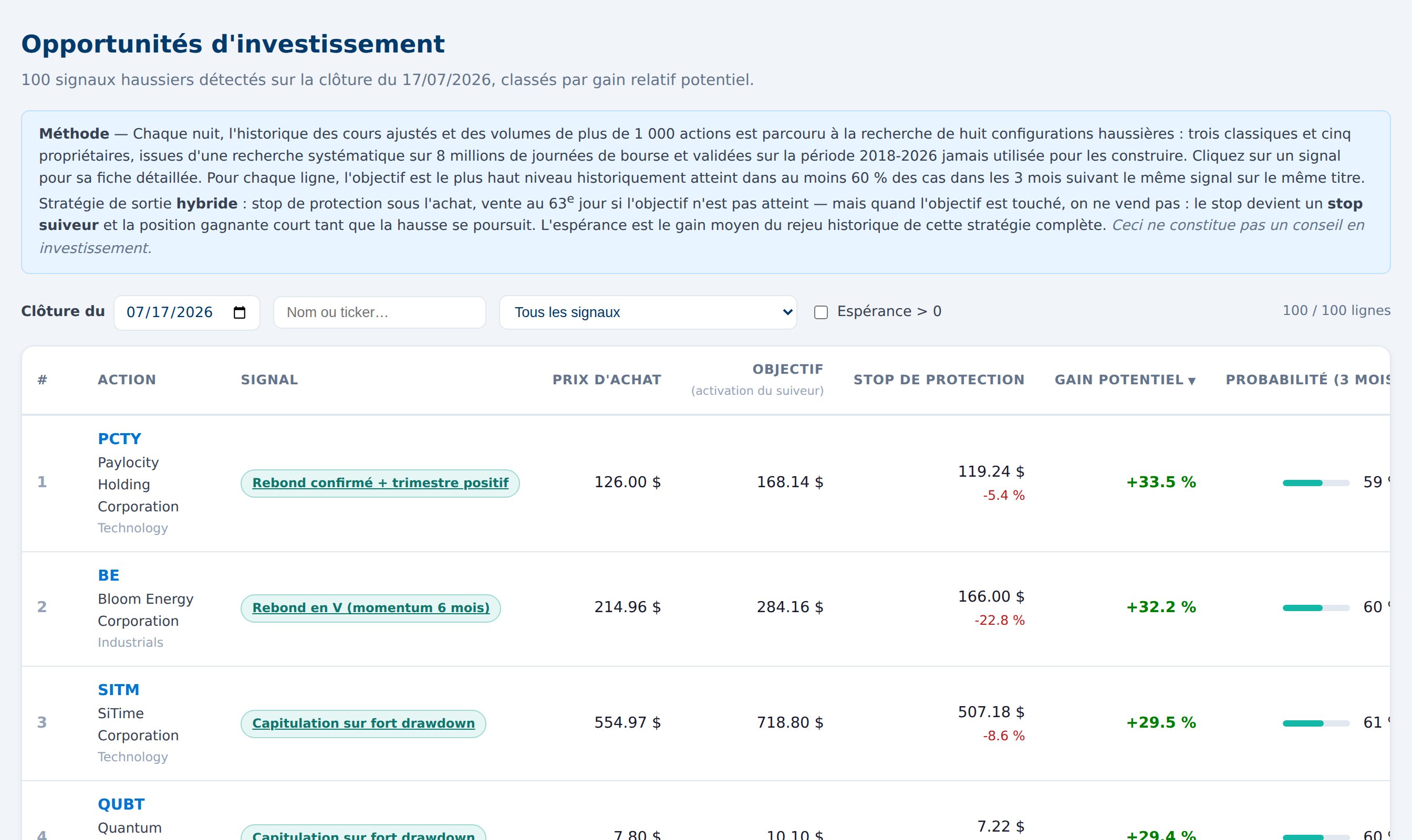Click BE probability progress bar
The width and height of the screenshot is (1412, 840).
pos(1316,608)
